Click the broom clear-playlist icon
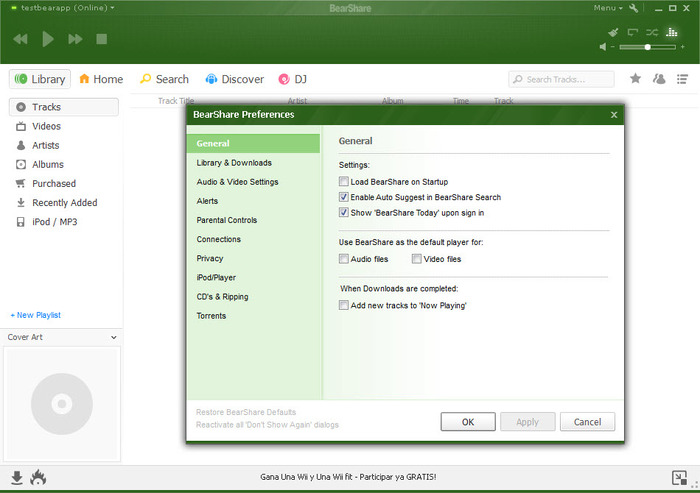 pyautogui.click(x=613, y=32)
